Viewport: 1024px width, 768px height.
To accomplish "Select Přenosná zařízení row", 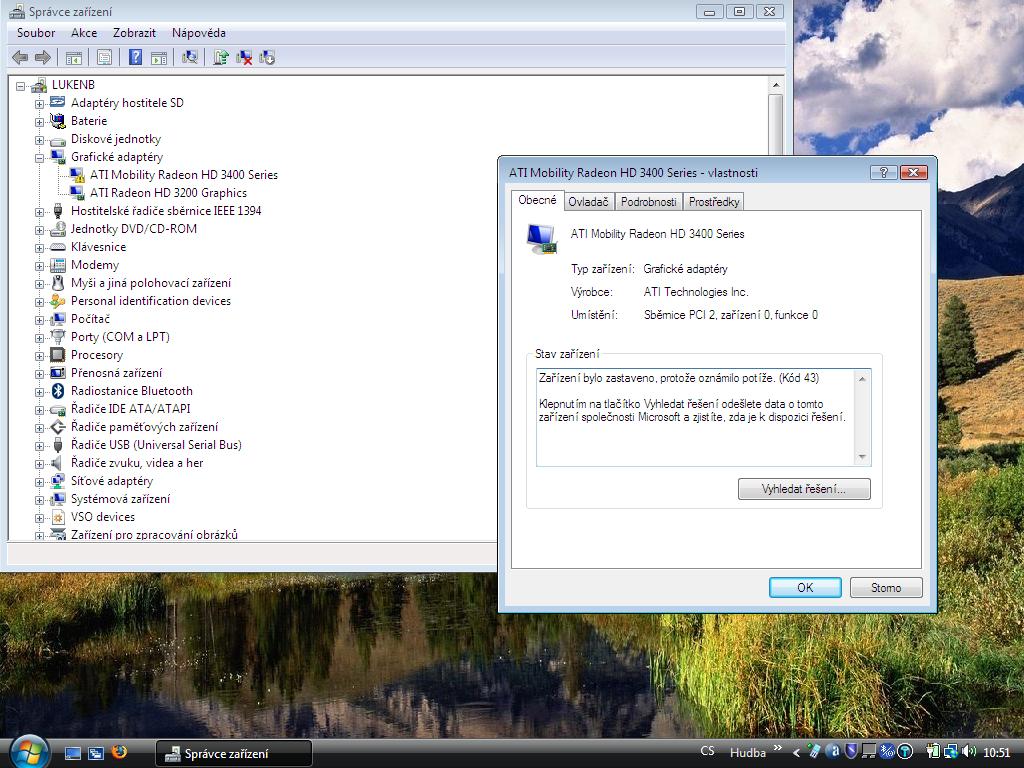I will (116, 373).
